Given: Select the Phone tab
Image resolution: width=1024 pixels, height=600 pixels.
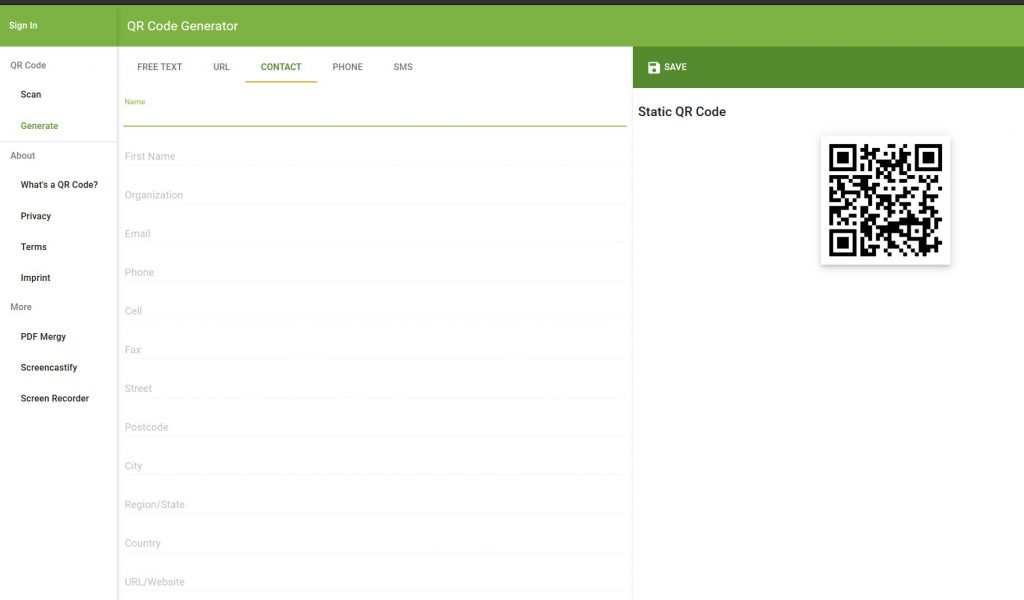Looking at the screenshot, I should (x=347, y=67).
